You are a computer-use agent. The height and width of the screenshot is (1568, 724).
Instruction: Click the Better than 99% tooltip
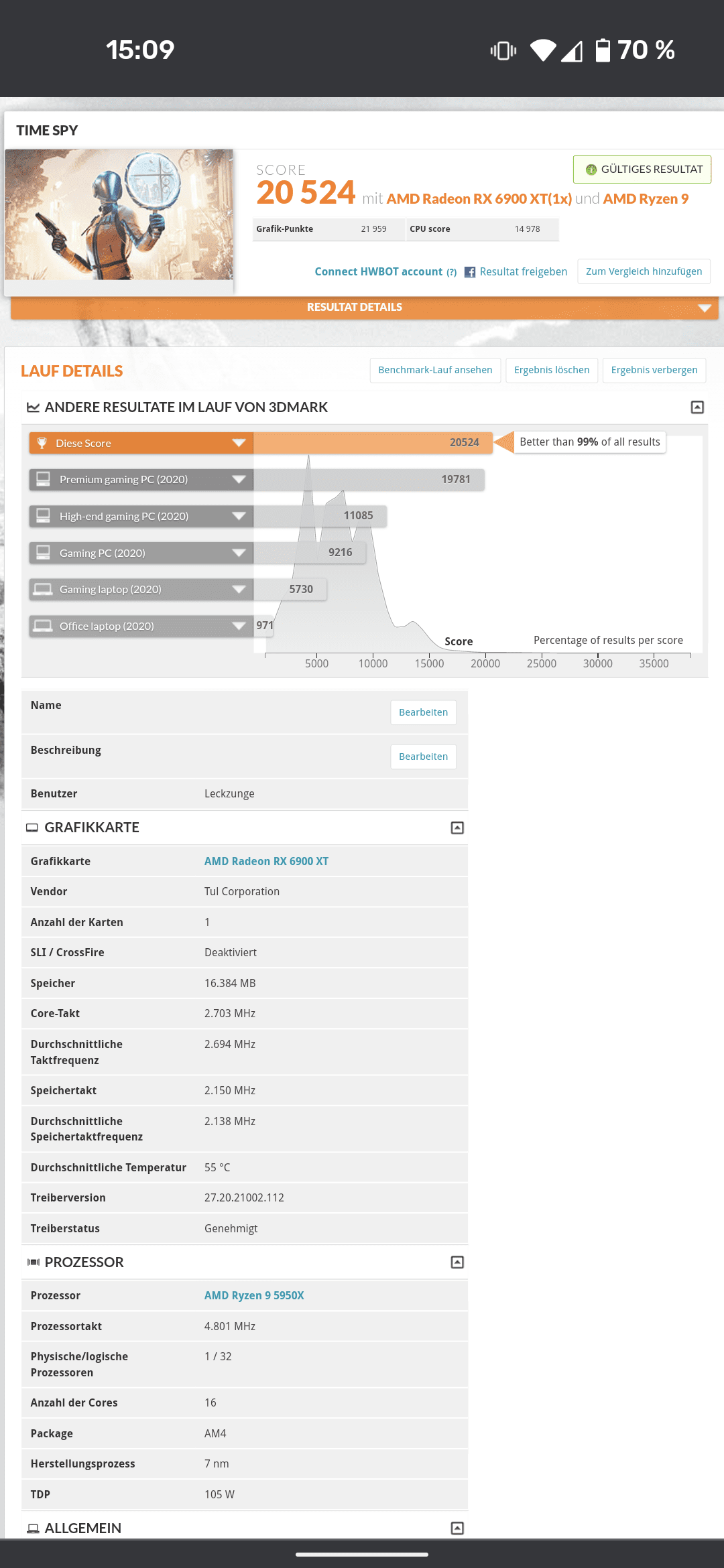pyautogui.click(x=590, y=442)
